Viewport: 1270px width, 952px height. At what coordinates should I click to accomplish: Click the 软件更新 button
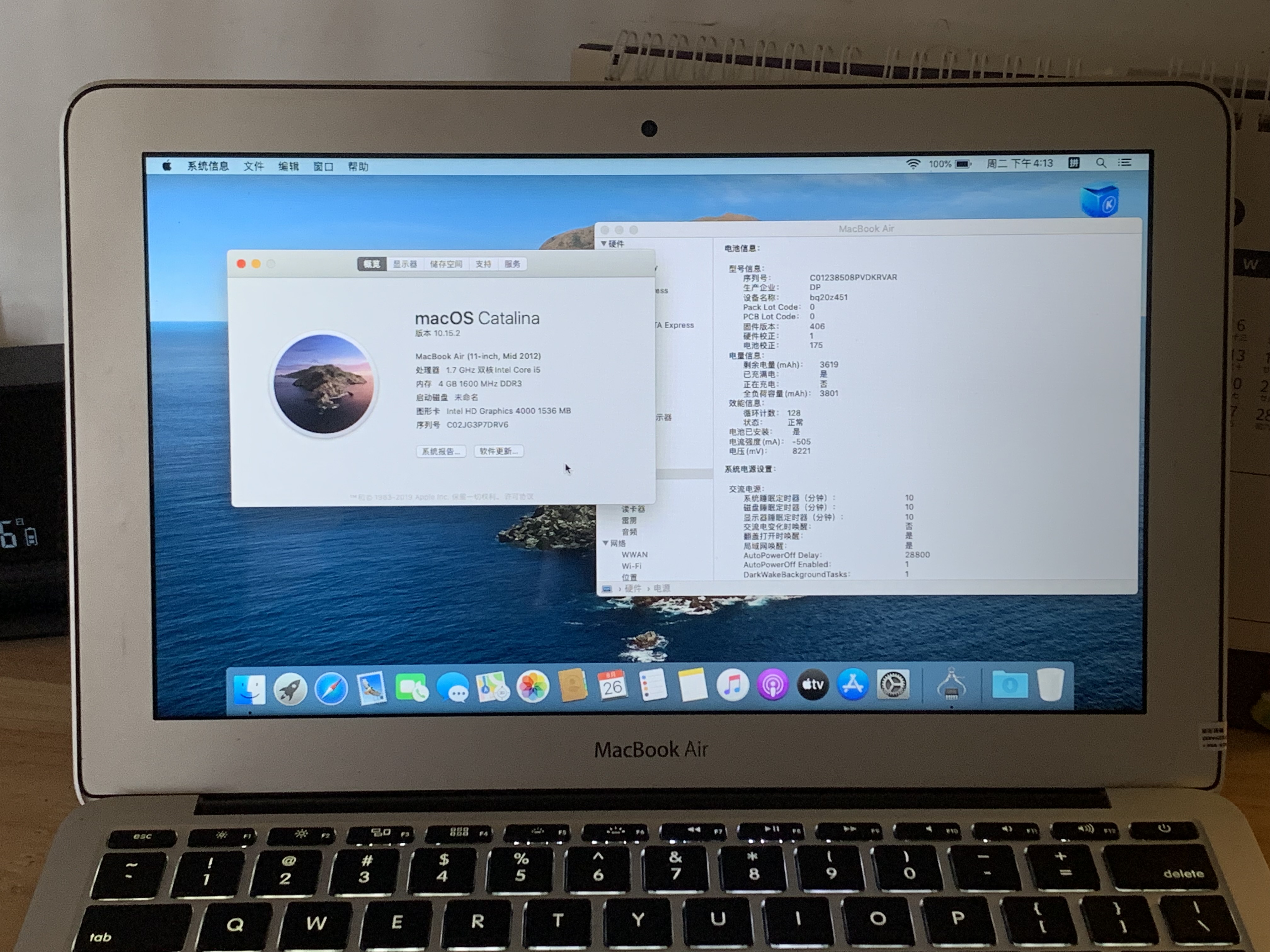pos(498,451)
